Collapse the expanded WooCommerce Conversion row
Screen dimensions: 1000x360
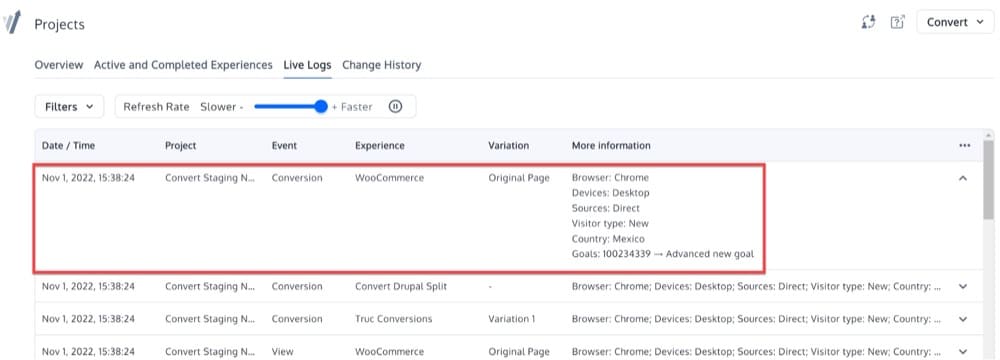coord(963,178)
